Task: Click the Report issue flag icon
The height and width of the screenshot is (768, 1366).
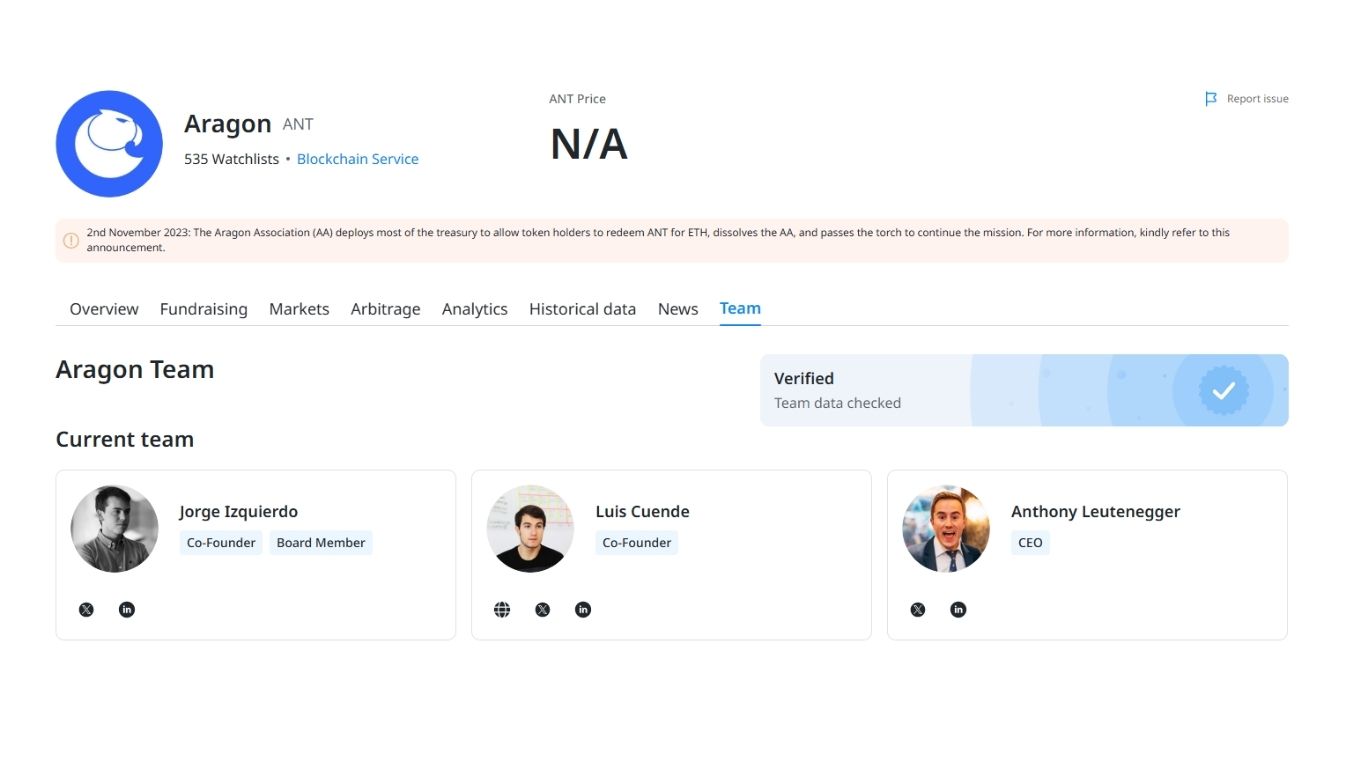Action: [1211, 98]
